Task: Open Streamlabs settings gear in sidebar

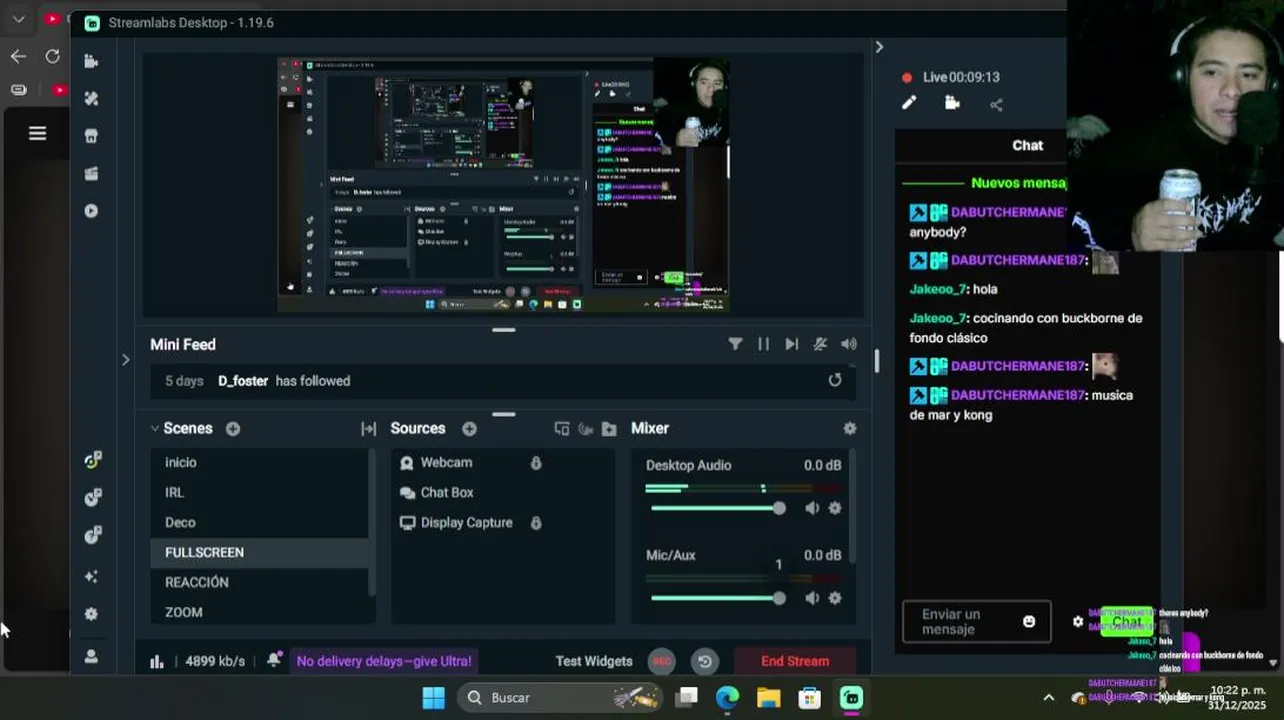Action: tap(91, 614)
